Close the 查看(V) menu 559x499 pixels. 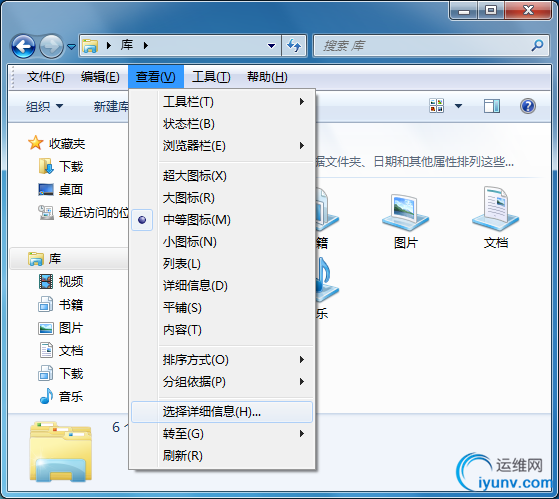click(x=156, y=77)
